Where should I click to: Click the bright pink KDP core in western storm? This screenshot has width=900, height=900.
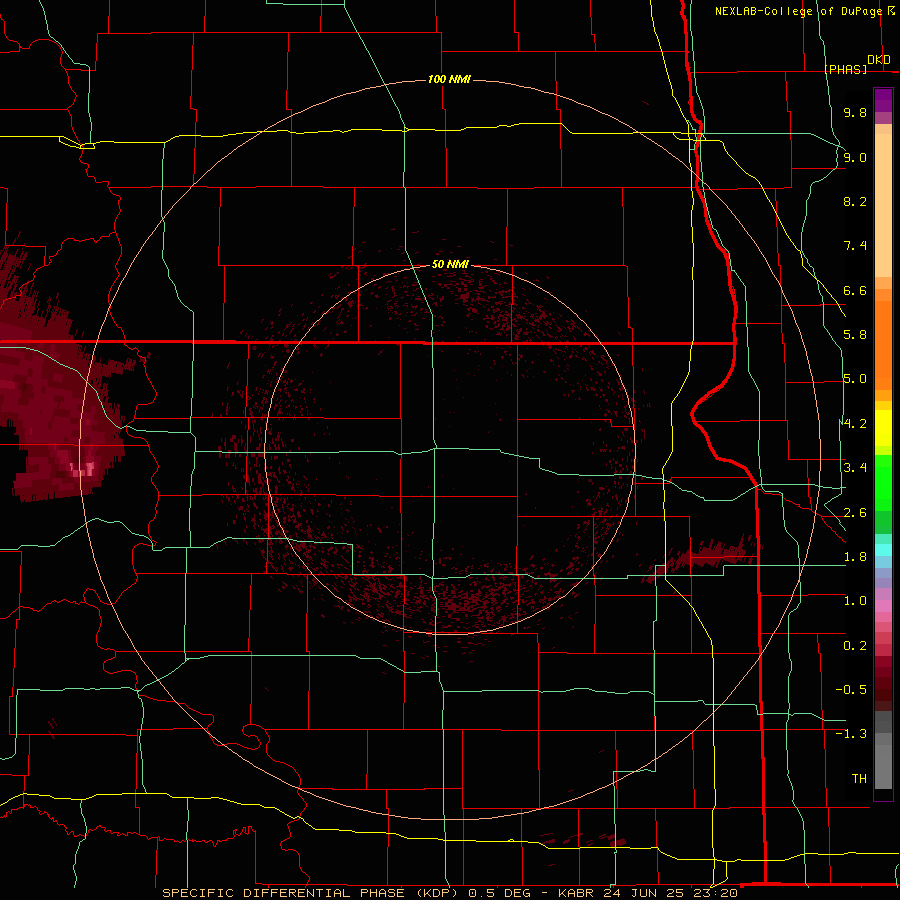(83, 470)
